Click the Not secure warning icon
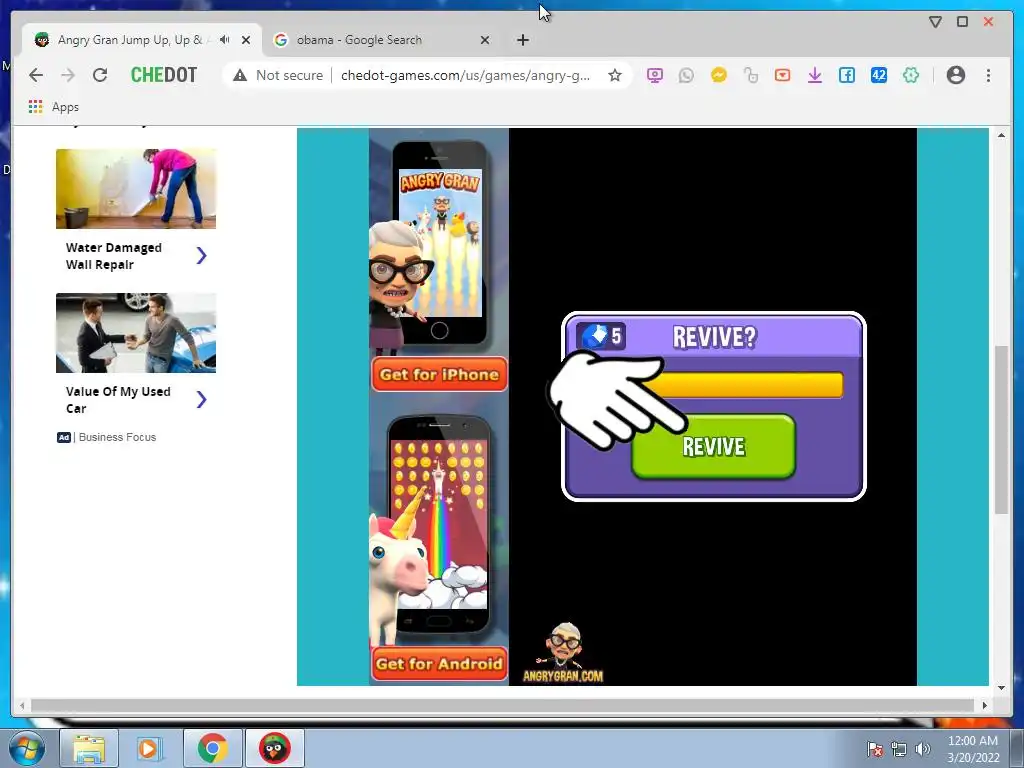1024x768 pixels. point(240,75)
